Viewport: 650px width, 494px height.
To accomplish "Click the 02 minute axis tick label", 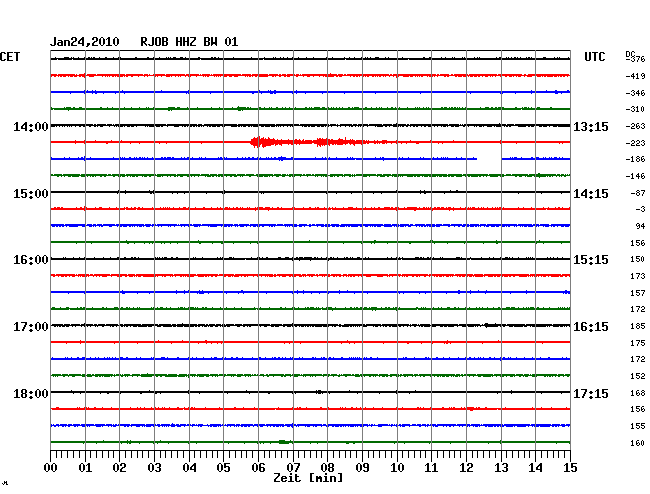I will coord(119,468).
